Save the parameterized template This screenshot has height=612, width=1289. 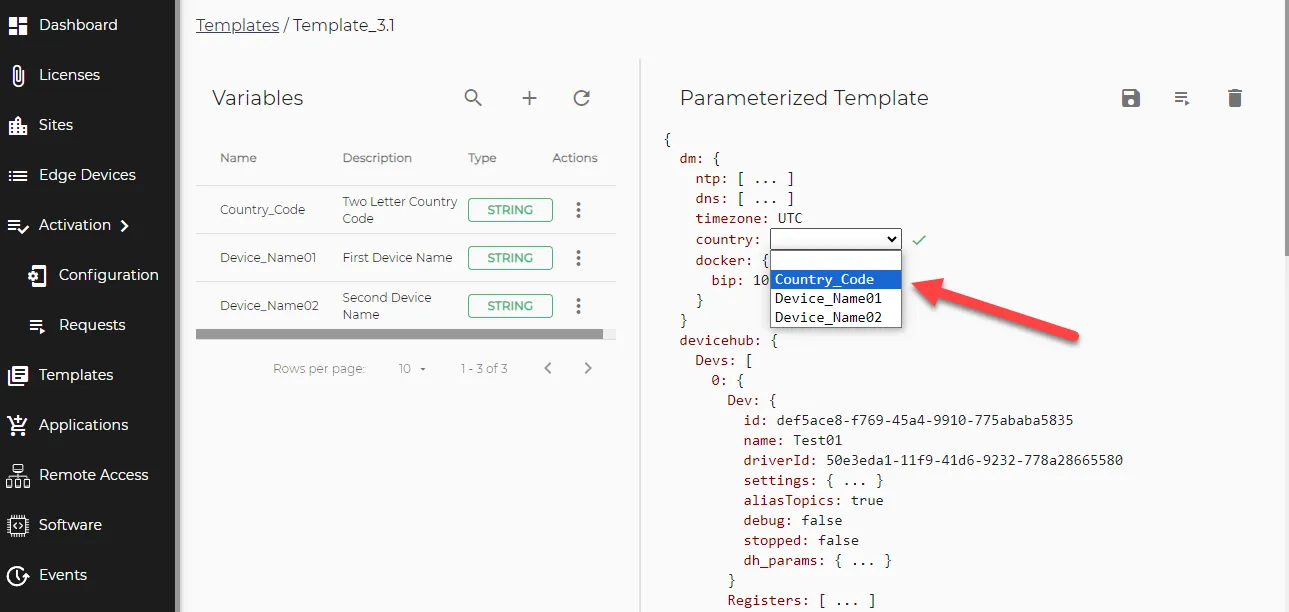(x=1131, y=98)
